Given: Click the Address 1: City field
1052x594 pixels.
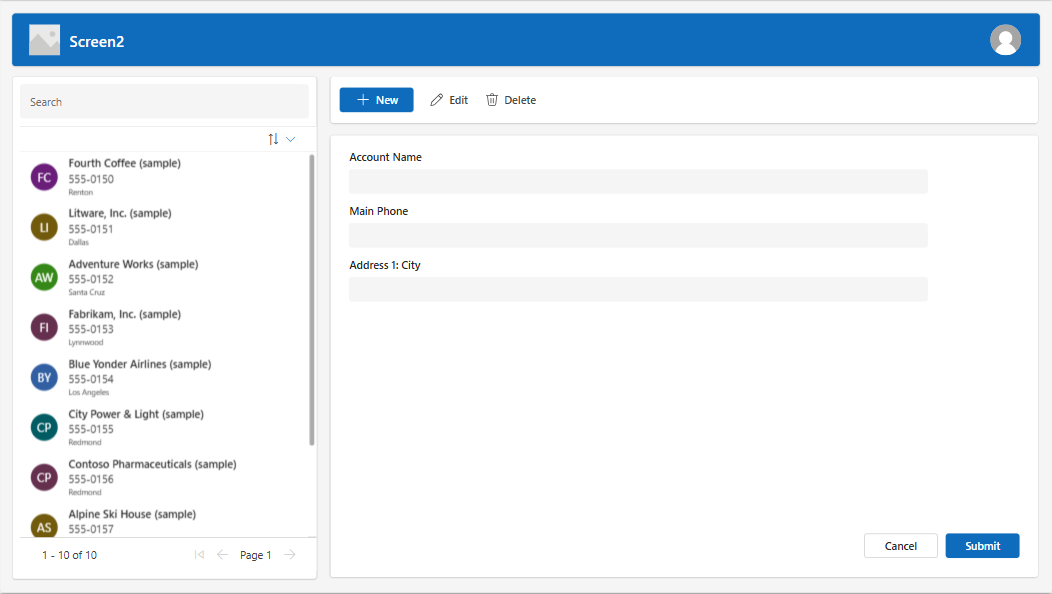Looking at the screenshot, I should pyautogui.click(x=638, y=289).
